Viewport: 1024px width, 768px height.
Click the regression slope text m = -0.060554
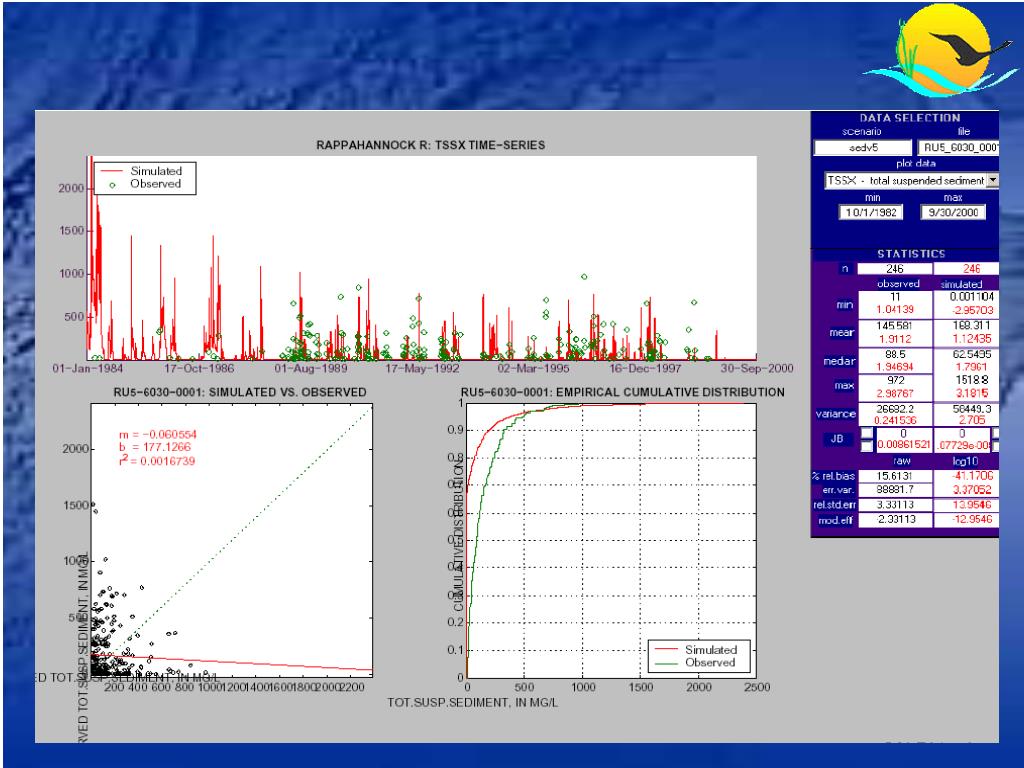[157, 434]
